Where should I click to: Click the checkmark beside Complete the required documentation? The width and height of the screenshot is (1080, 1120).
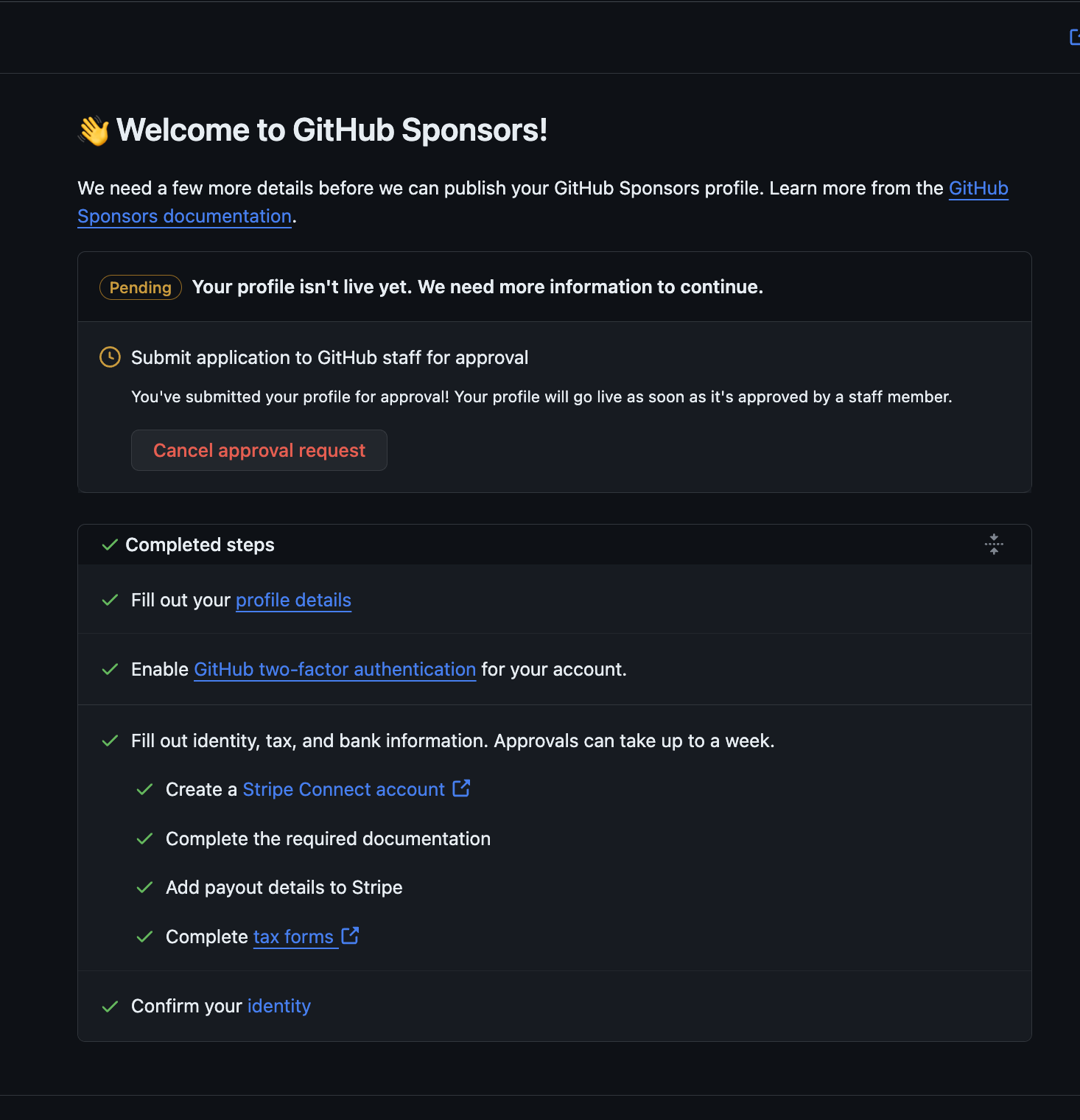(144, 839)
